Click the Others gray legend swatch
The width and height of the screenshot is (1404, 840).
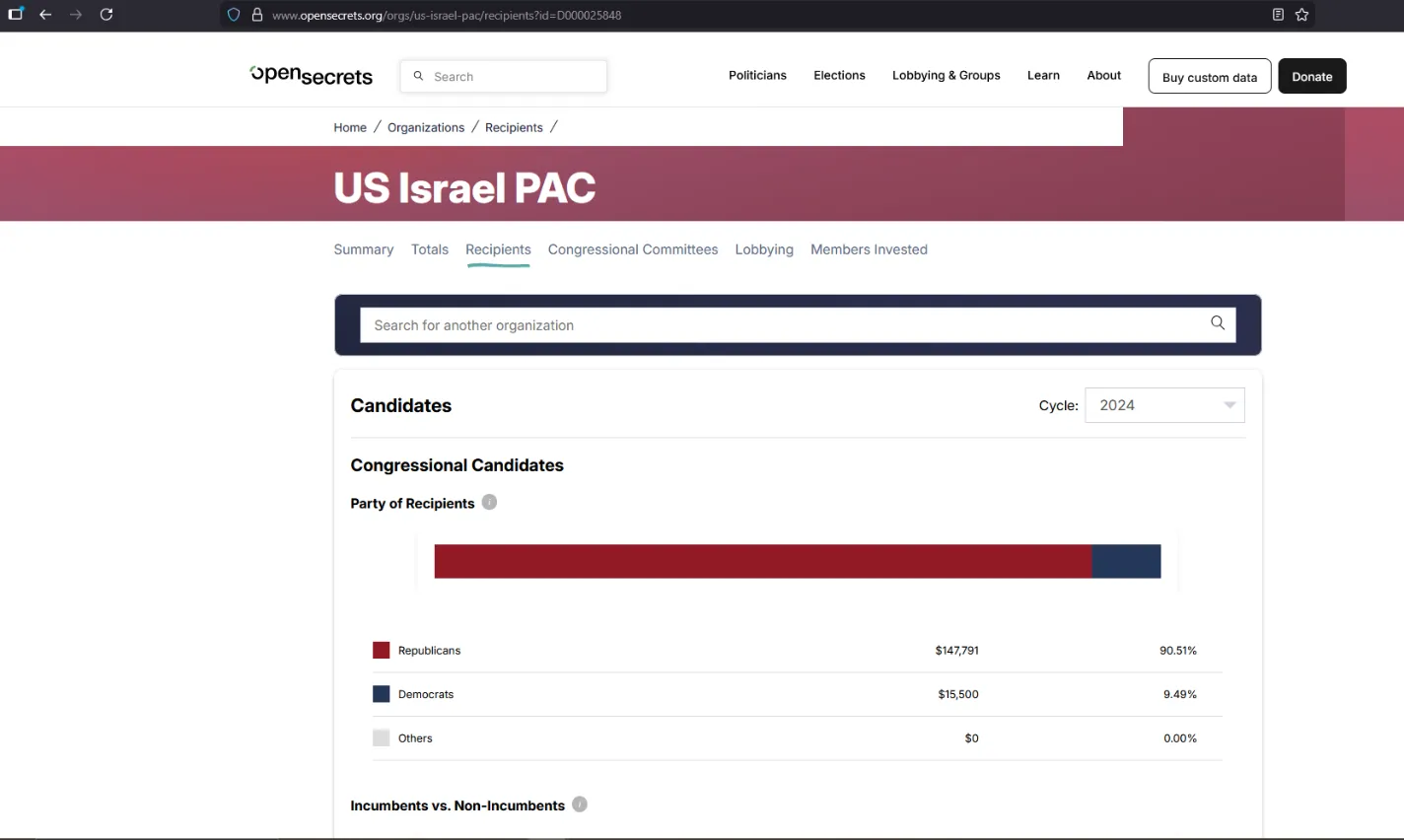click(382, 737)
